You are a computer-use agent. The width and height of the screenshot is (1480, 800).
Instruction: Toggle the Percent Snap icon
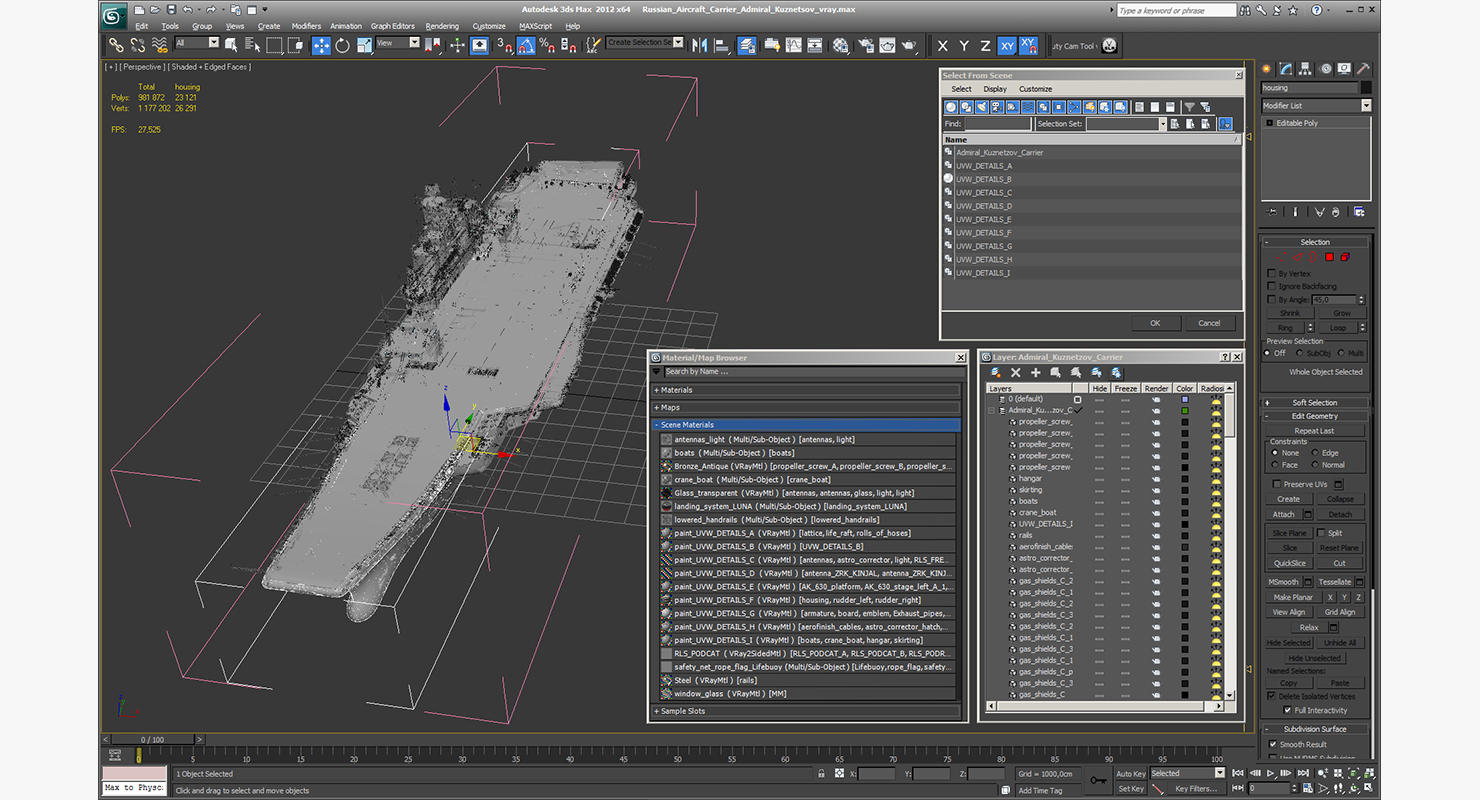(x=547, y=45)
